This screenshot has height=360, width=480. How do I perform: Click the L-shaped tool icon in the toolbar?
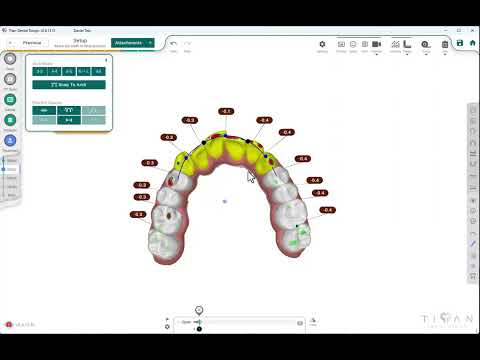coord(407,44)
